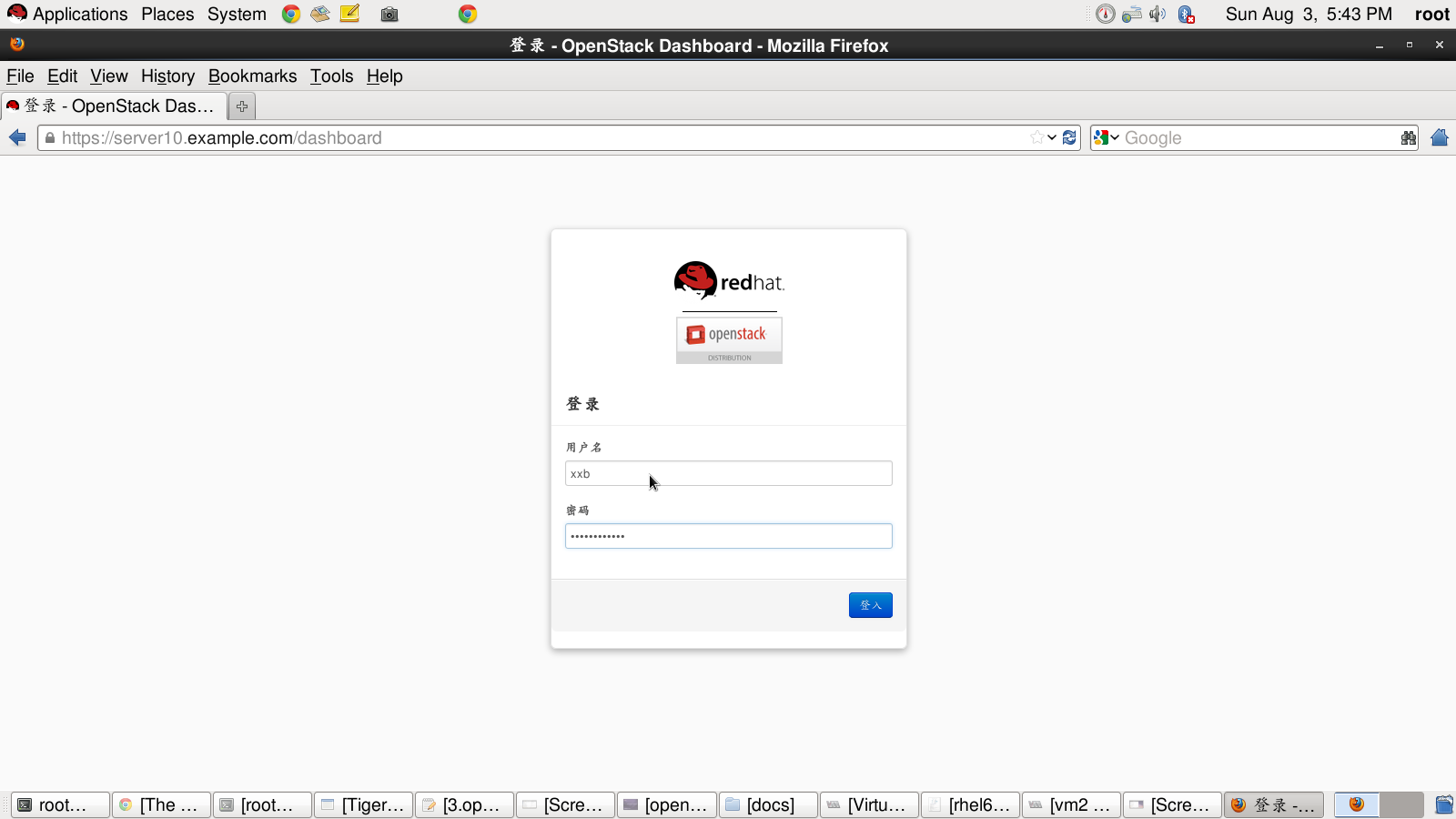Reload the OpenStack dashboard page
1456x819 pixels.
(1069, 137)
